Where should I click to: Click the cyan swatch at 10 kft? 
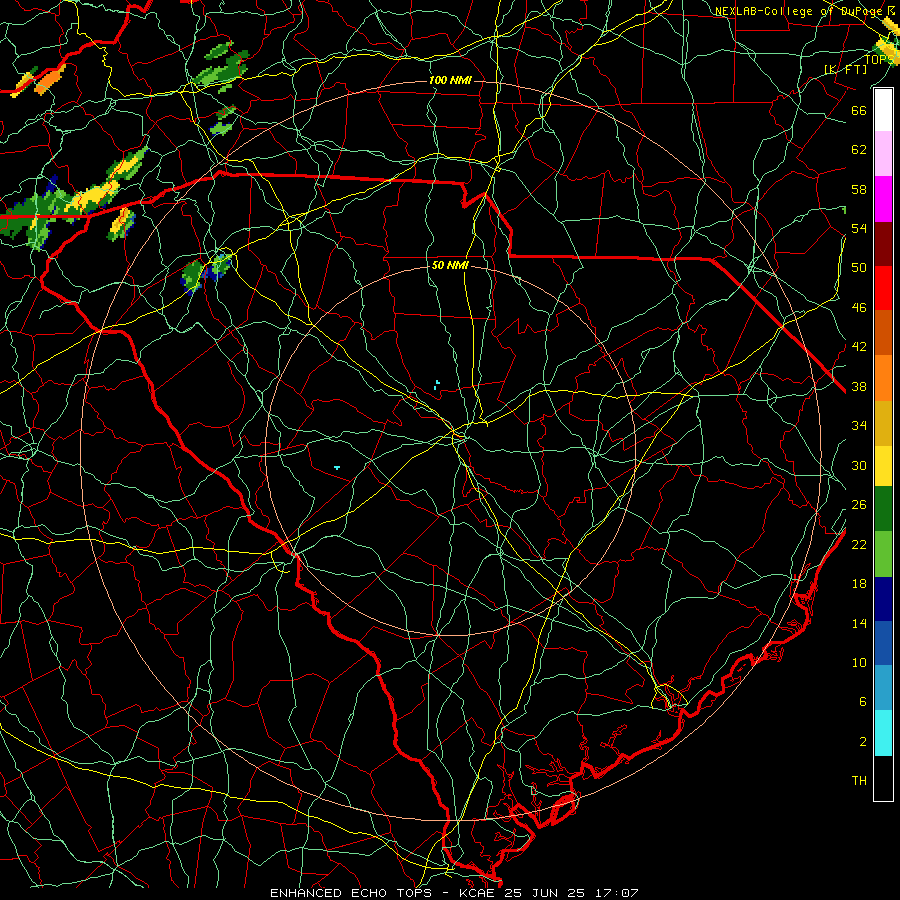883,733
